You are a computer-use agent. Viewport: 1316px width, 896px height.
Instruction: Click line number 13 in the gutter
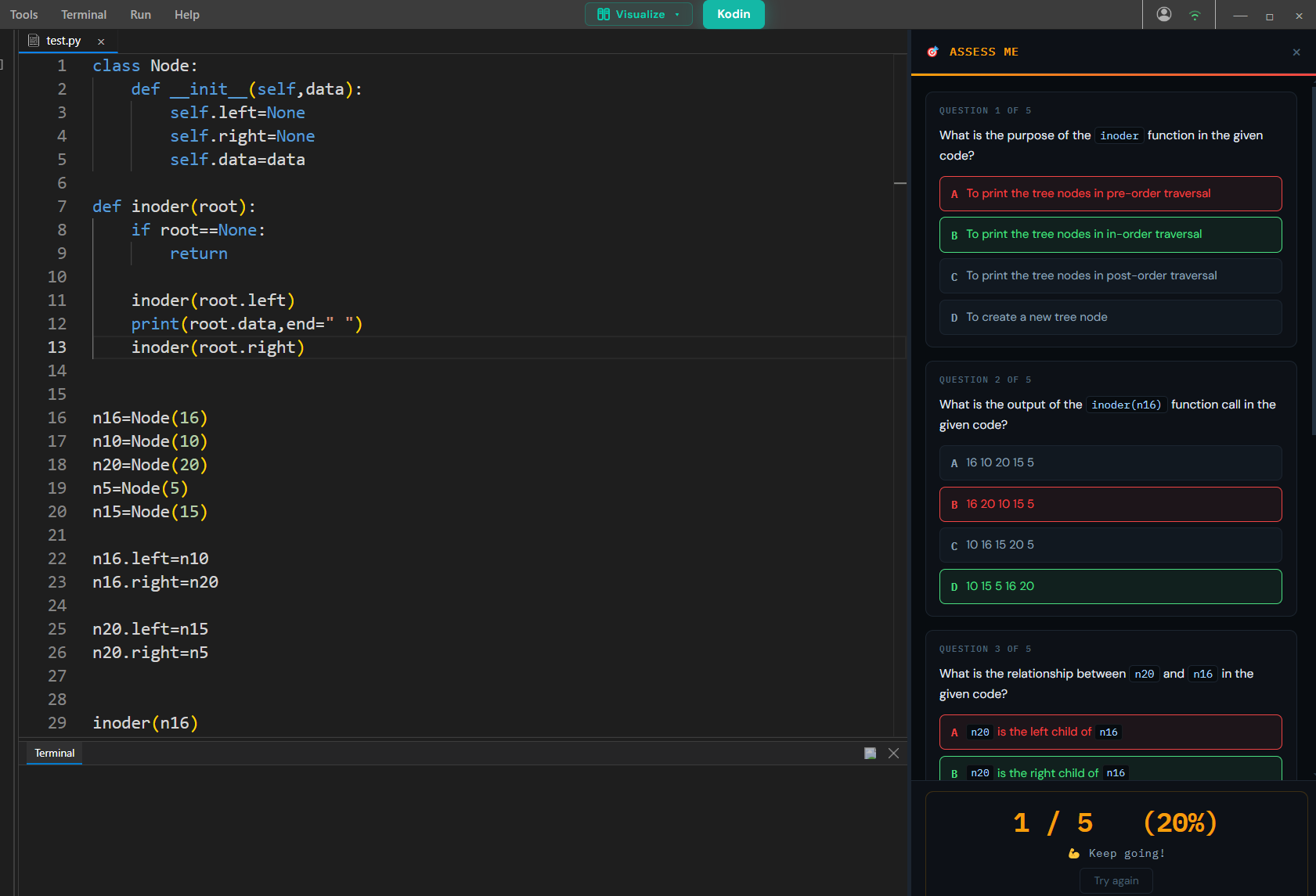pyautogui.click(x=57, y=347)
